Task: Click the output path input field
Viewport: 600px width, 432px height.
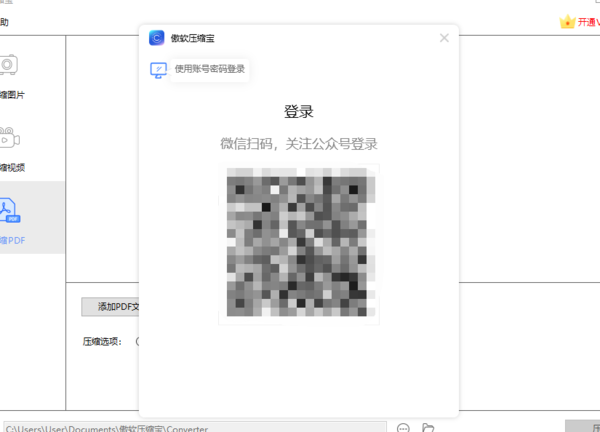Action: coord(195,427)
